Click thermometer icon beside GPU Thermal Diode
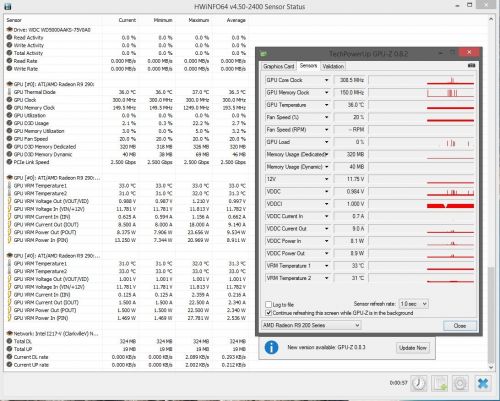The height and width of the screenshot is (401, 500). 9,92
